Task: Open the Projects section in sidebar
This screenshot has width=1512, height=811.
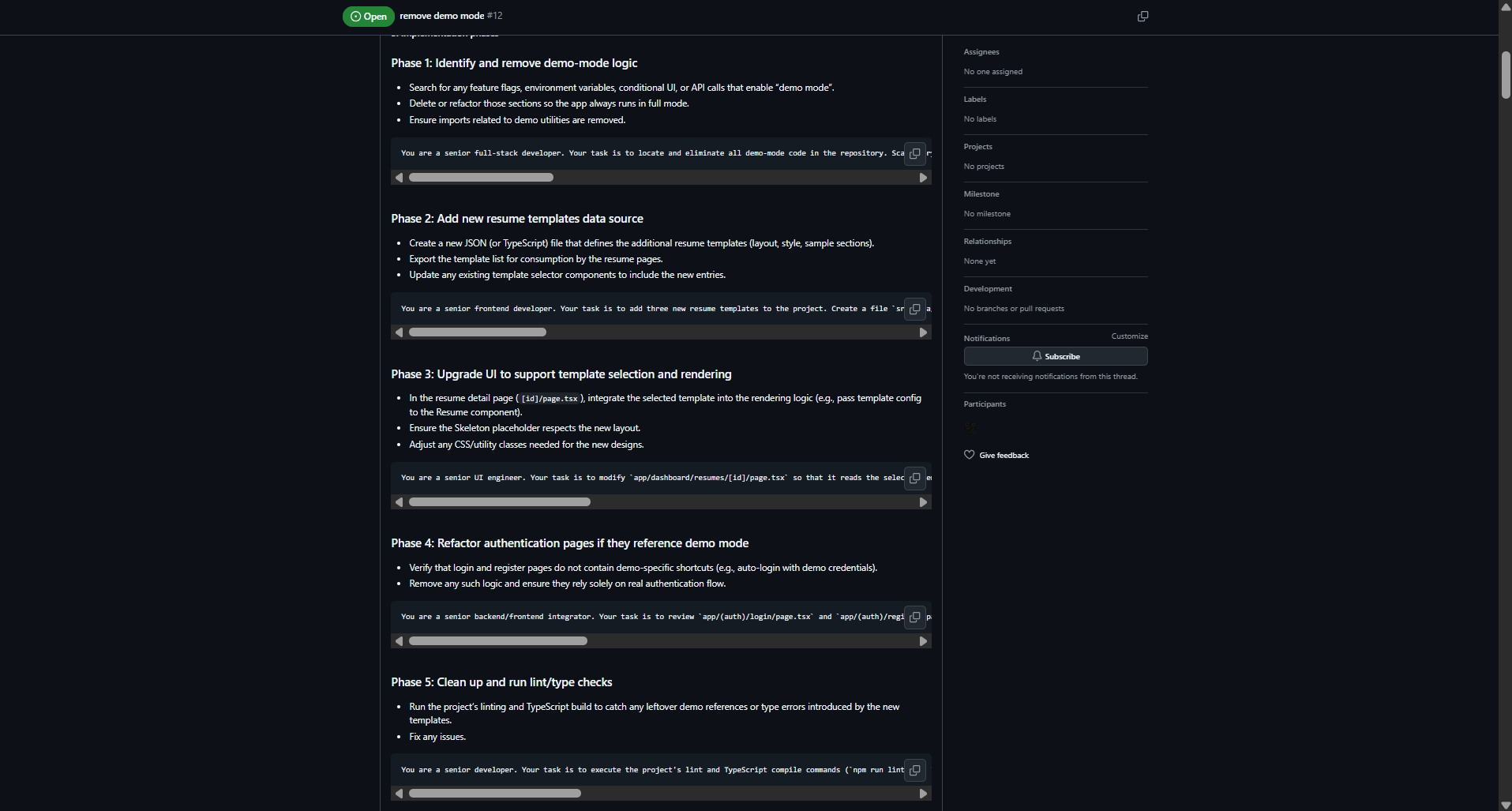Action: click(x=978, y=147)
